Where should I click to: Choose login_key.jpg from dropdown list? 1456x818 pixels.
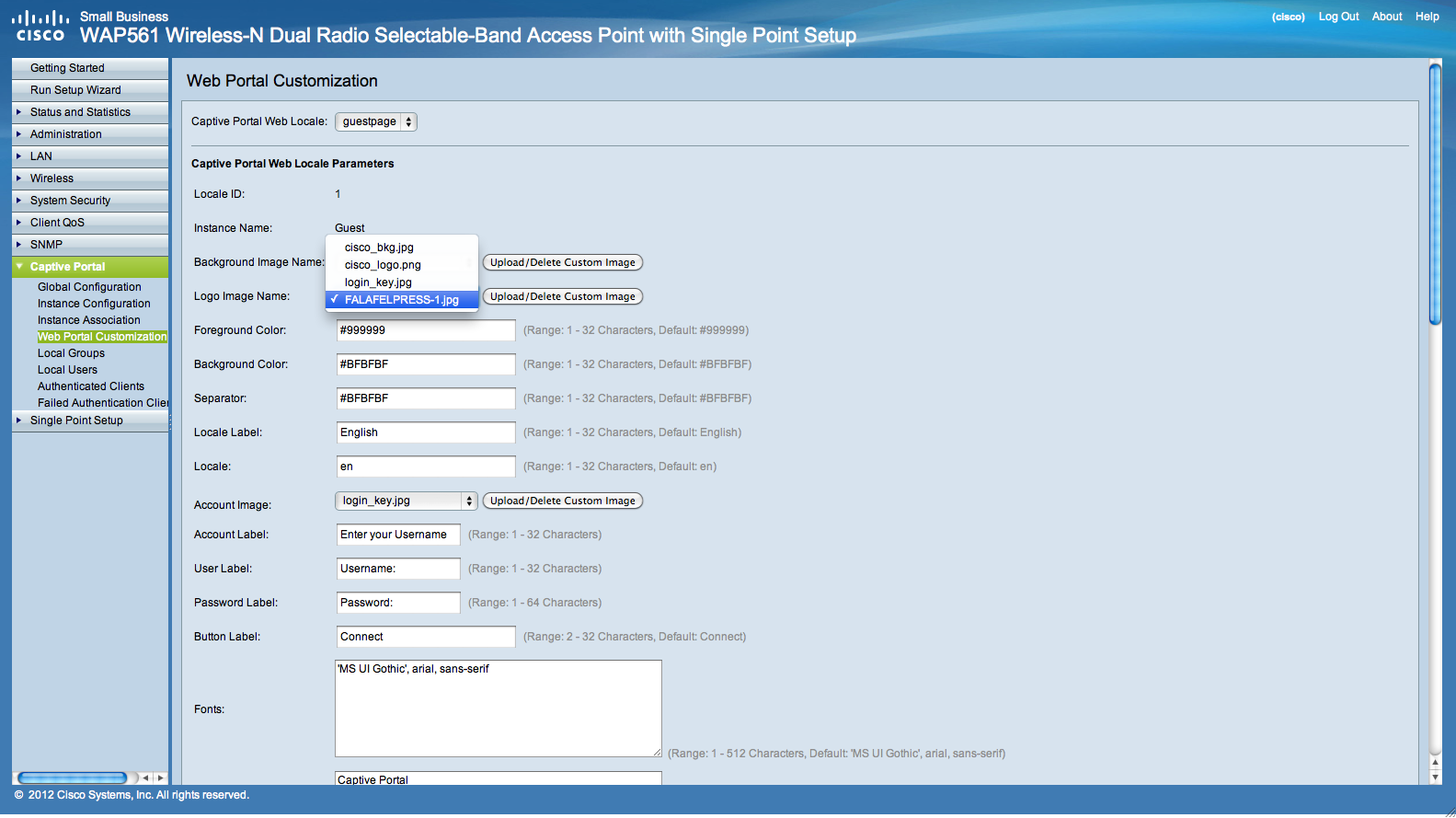pyautogui.click(x=402, y=282)
